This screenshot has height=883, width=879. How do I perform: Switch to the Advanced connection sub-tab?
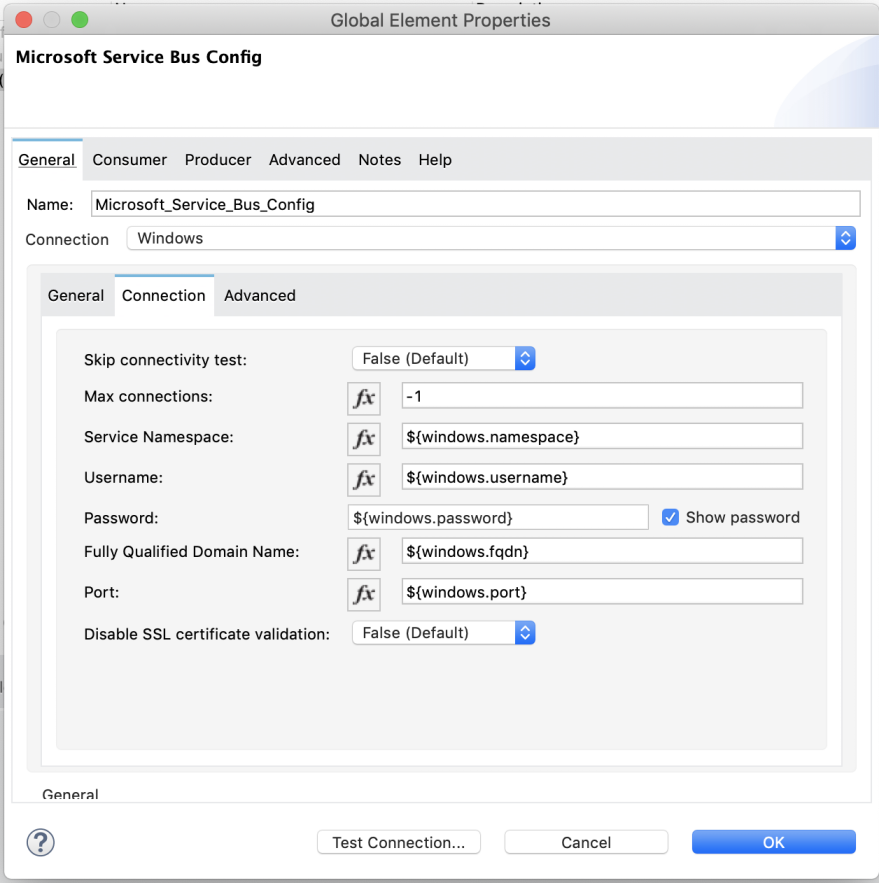259,295
